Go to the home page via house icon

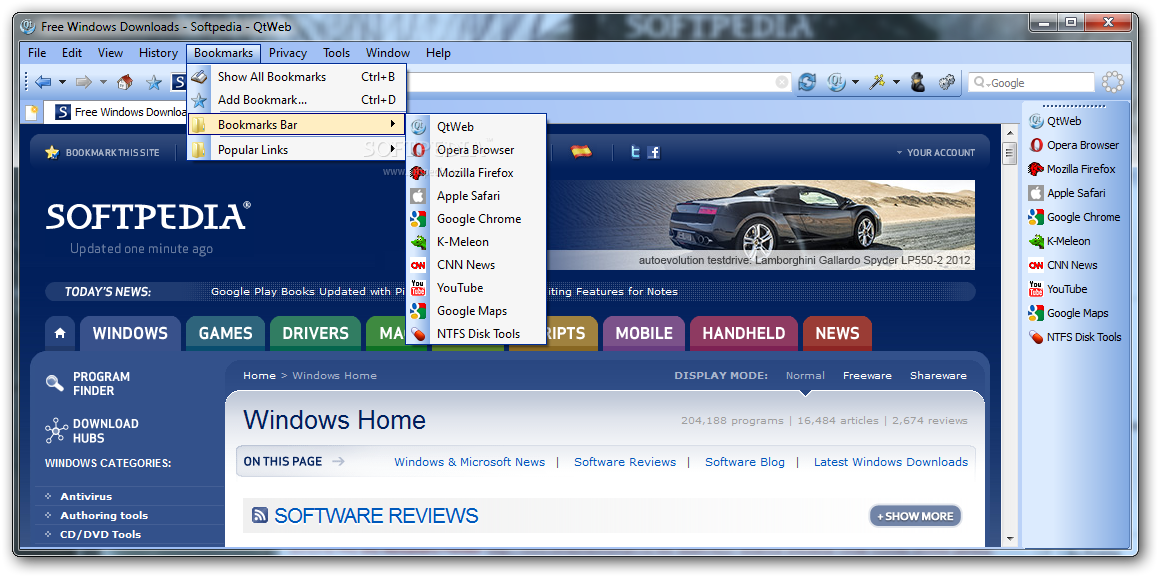pyautogui.click(x=125, y=82)
